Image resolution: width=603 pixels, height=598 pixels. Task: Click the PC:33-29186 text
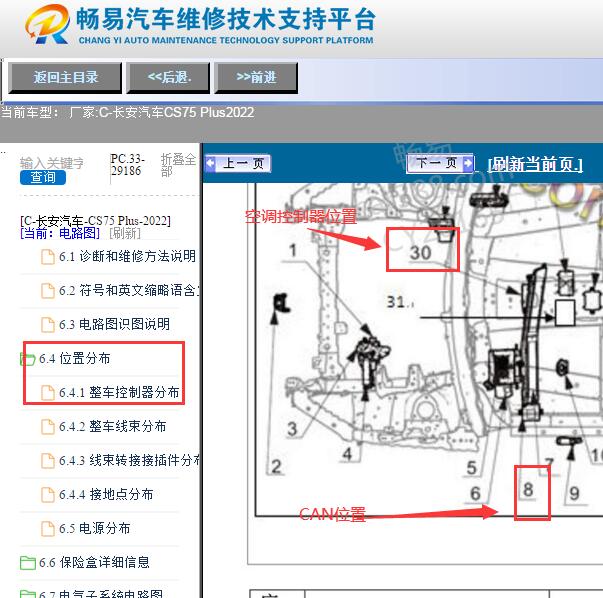click(x=127, y=165)
